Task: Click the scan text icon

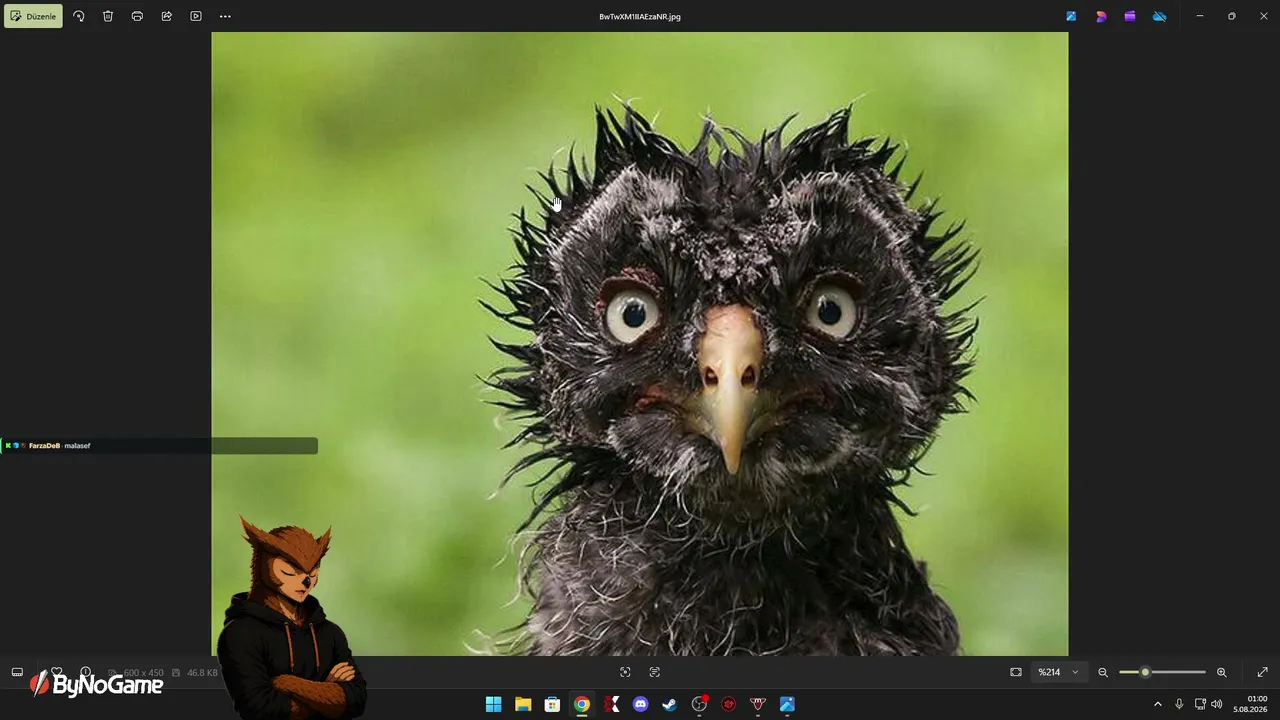Action: coord(655,672)
